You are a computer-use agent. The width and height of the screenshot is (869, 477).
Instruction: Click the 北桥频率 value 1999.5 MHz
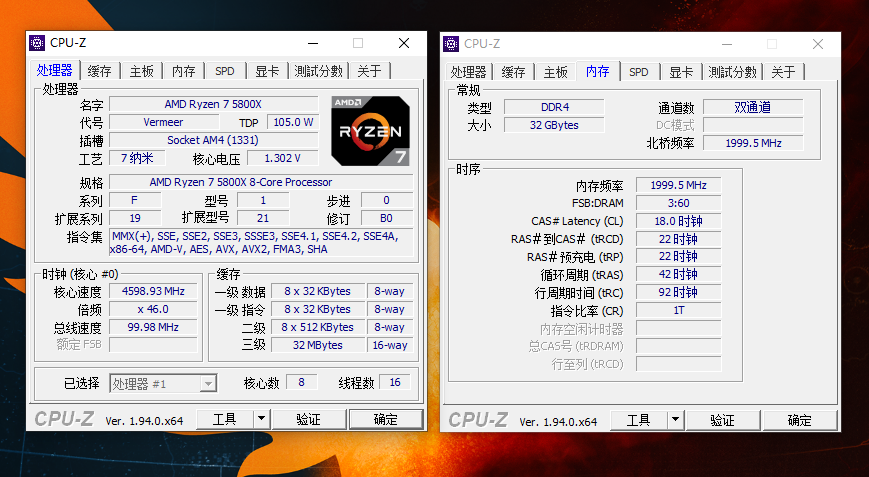(753, 143)
